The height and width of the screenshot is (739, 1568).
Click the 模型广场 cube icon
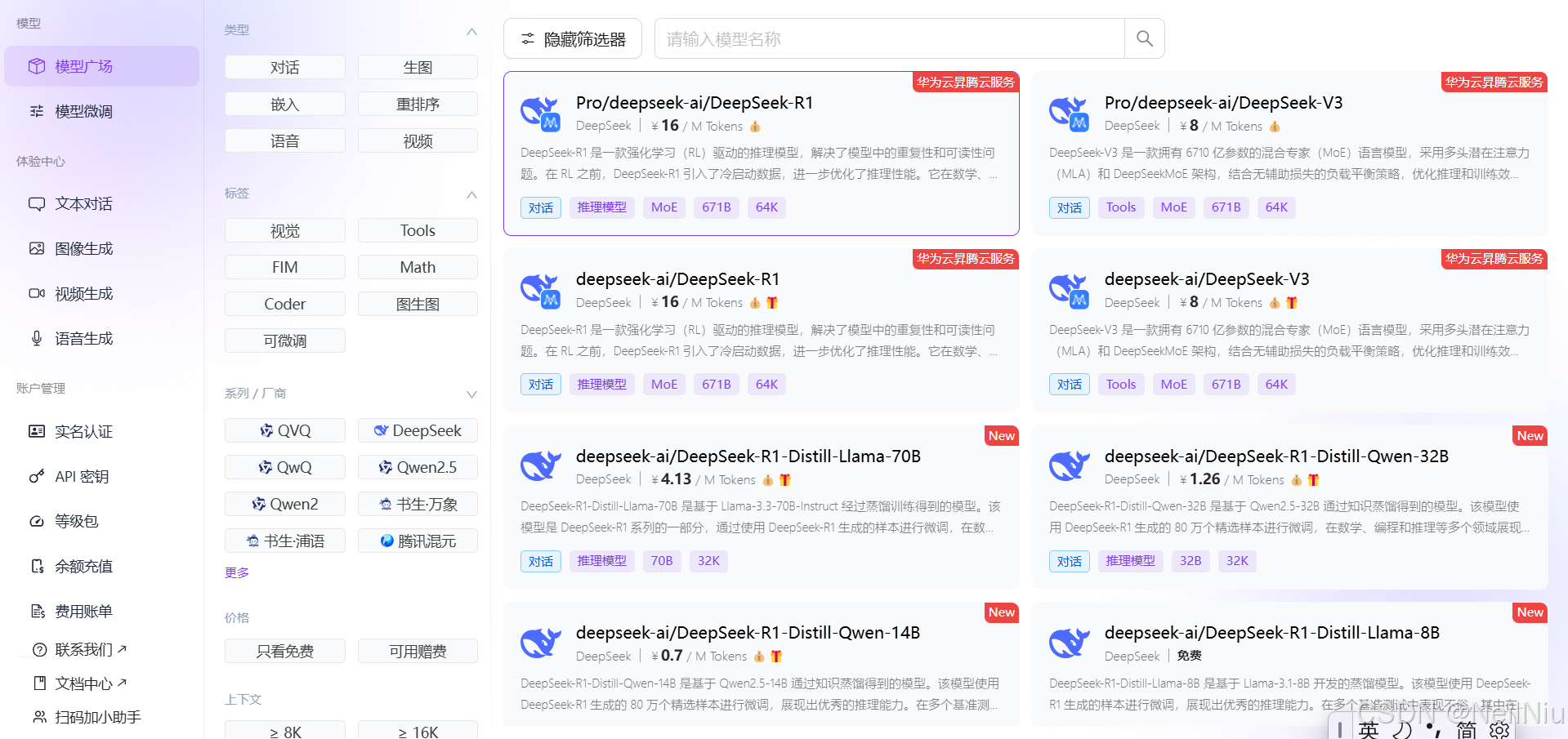(37, 66)
